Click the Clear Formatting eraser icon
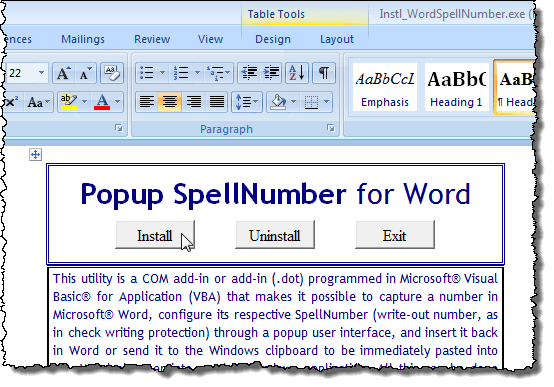The height and width of the screenshot is (387, 554). click(x=112, y=73)
